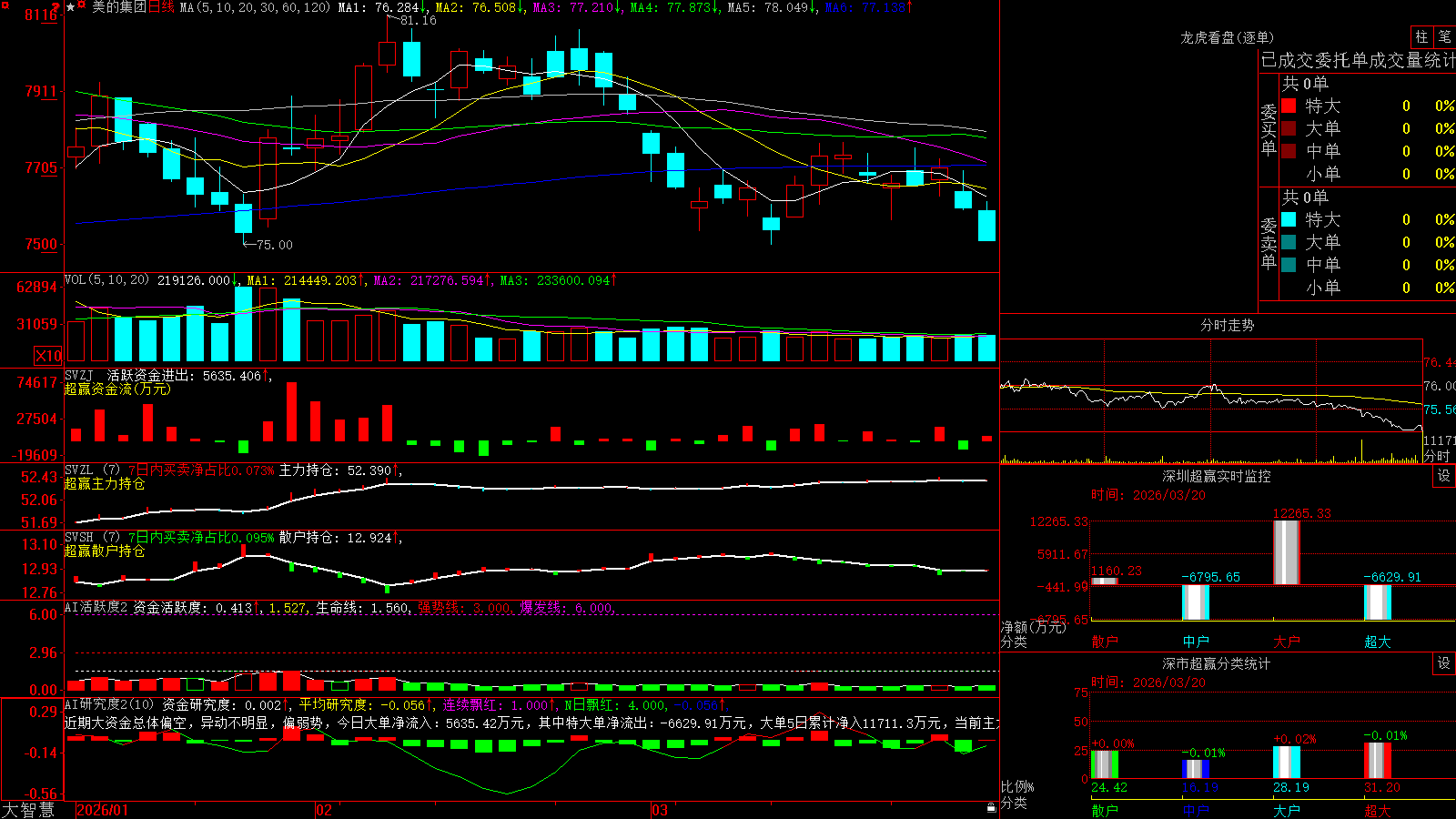Image resolution: width=1456 pixels, height=819 pixels.
Task: Click the small red gear marker beside the star
Action: (x=82, y=5)
